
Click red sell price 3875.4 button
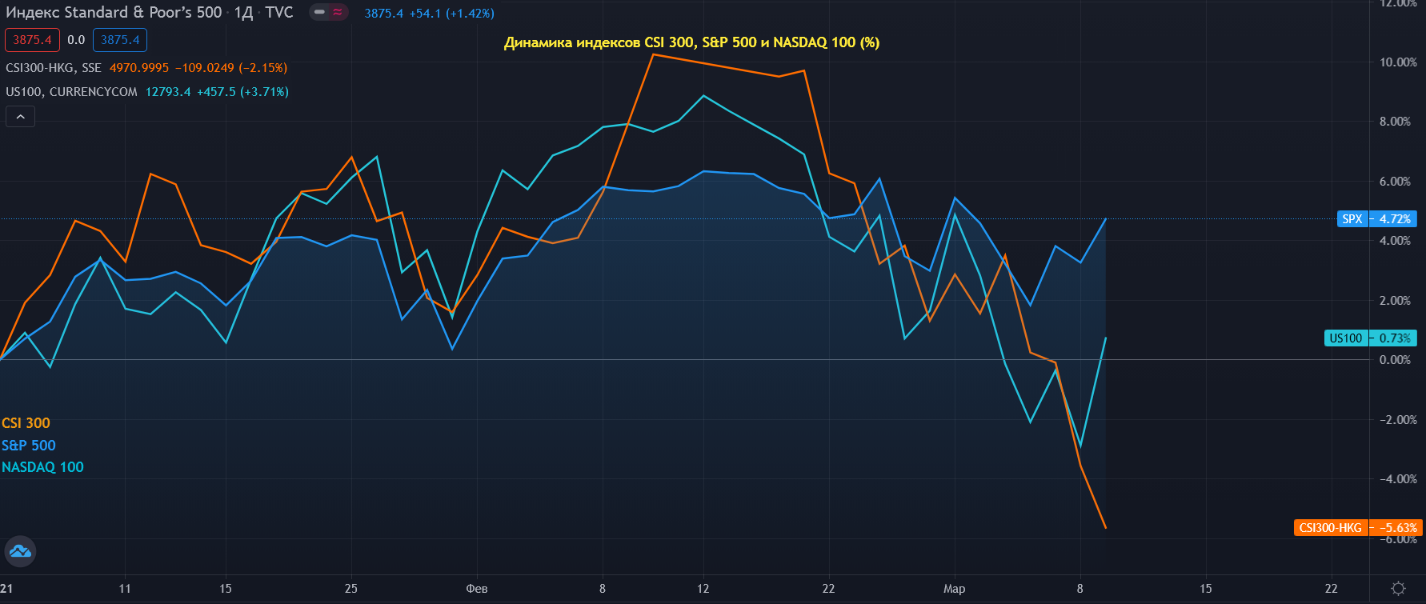[x=33, y=40]
